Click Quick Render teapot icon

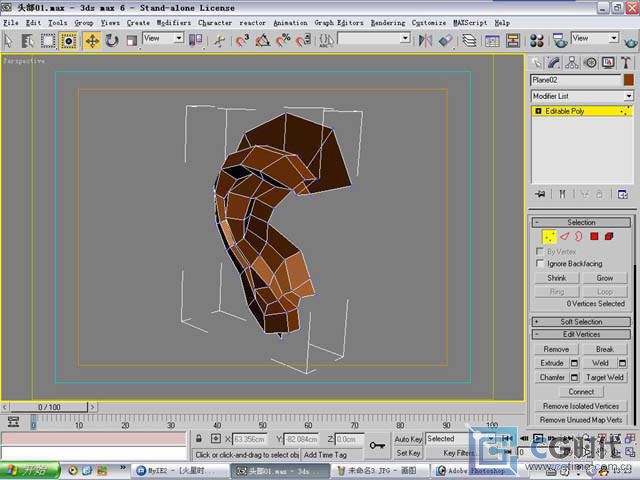(x=630, y=41)
